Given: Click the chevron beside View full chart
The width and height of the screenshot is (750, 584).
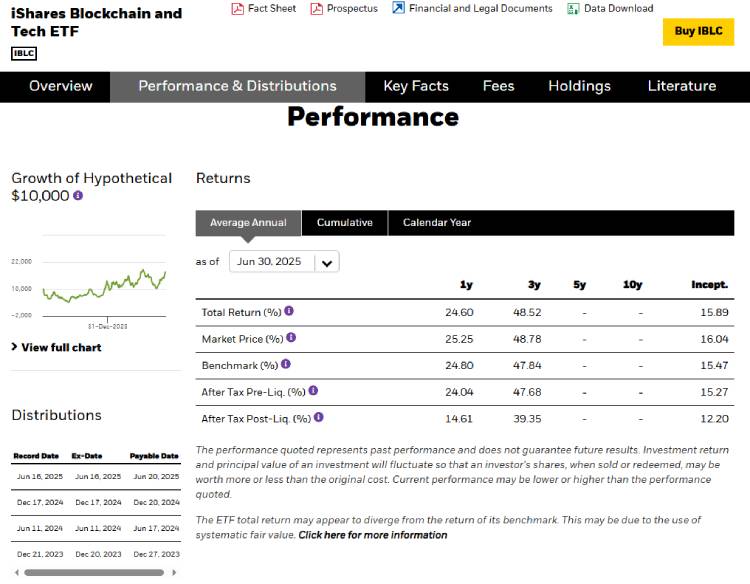Looking at the screenshot, I should point(14,347).
